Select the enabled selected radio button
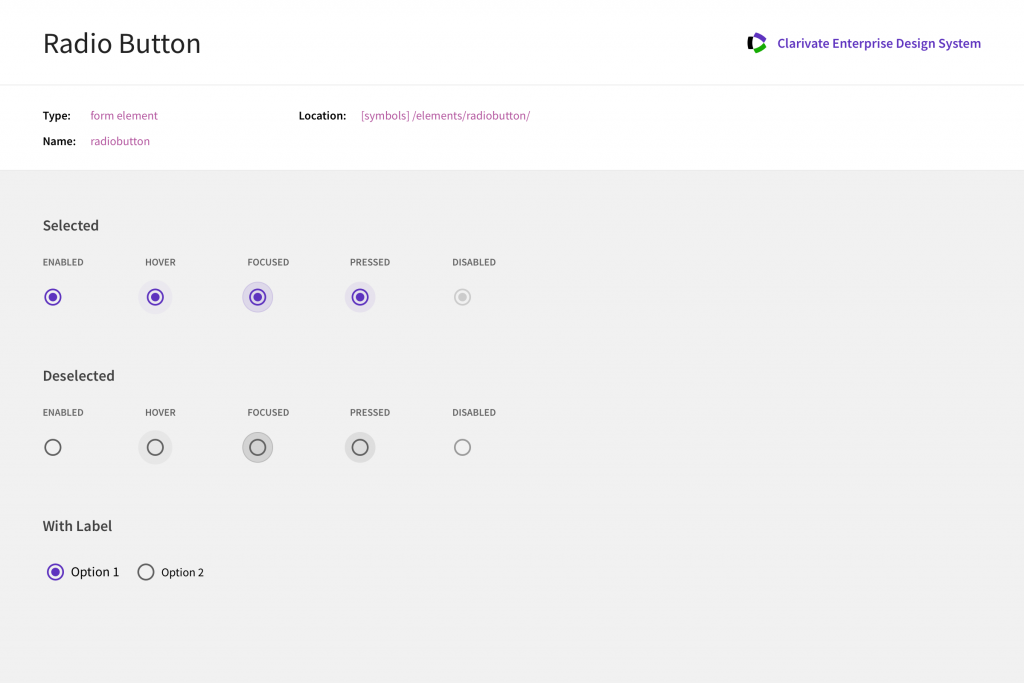 (53, 297)
